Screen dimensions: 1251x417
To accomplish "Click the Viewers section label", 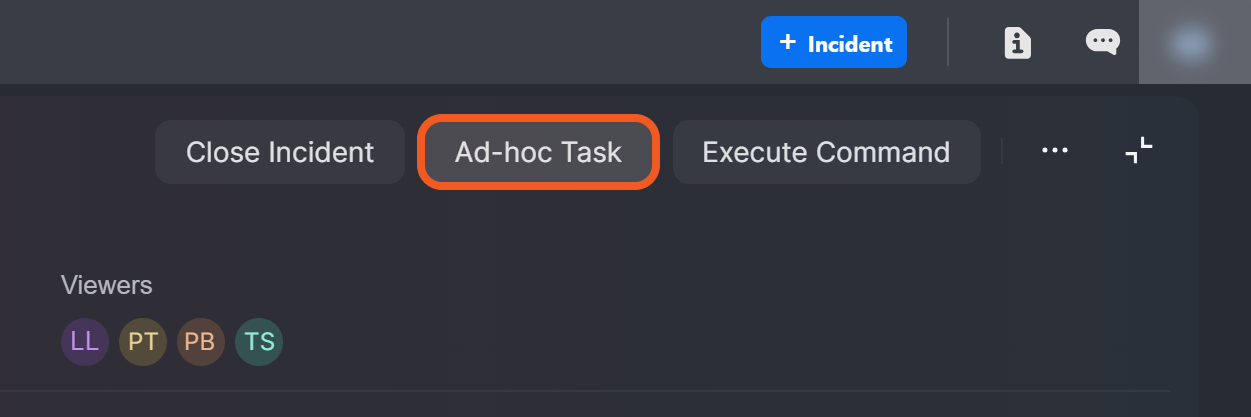I will coord(106,285).
